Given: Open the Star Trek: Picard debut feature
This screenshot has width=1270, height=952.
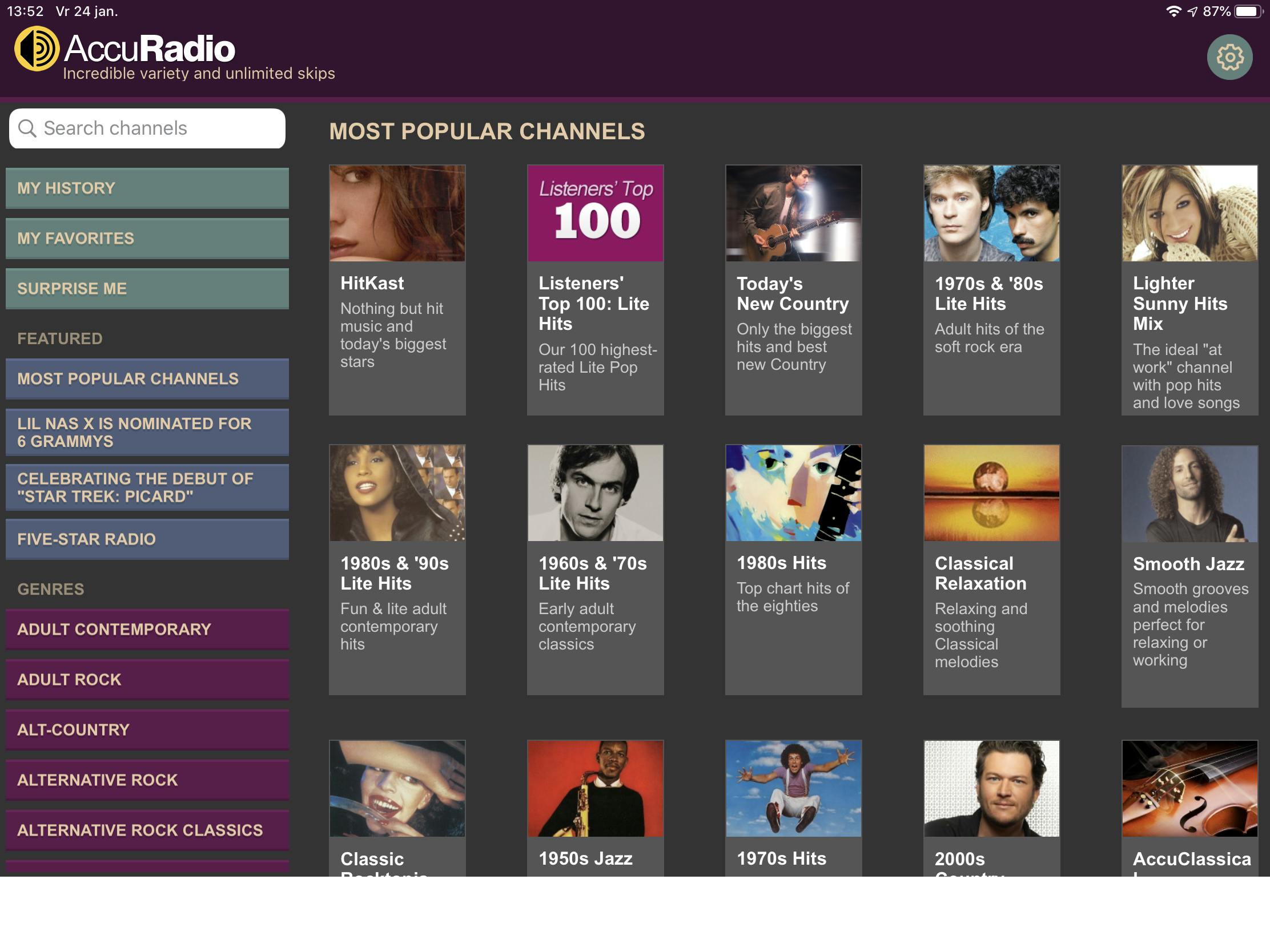Looking at the screenshot, I should click(x=147, y=487).
